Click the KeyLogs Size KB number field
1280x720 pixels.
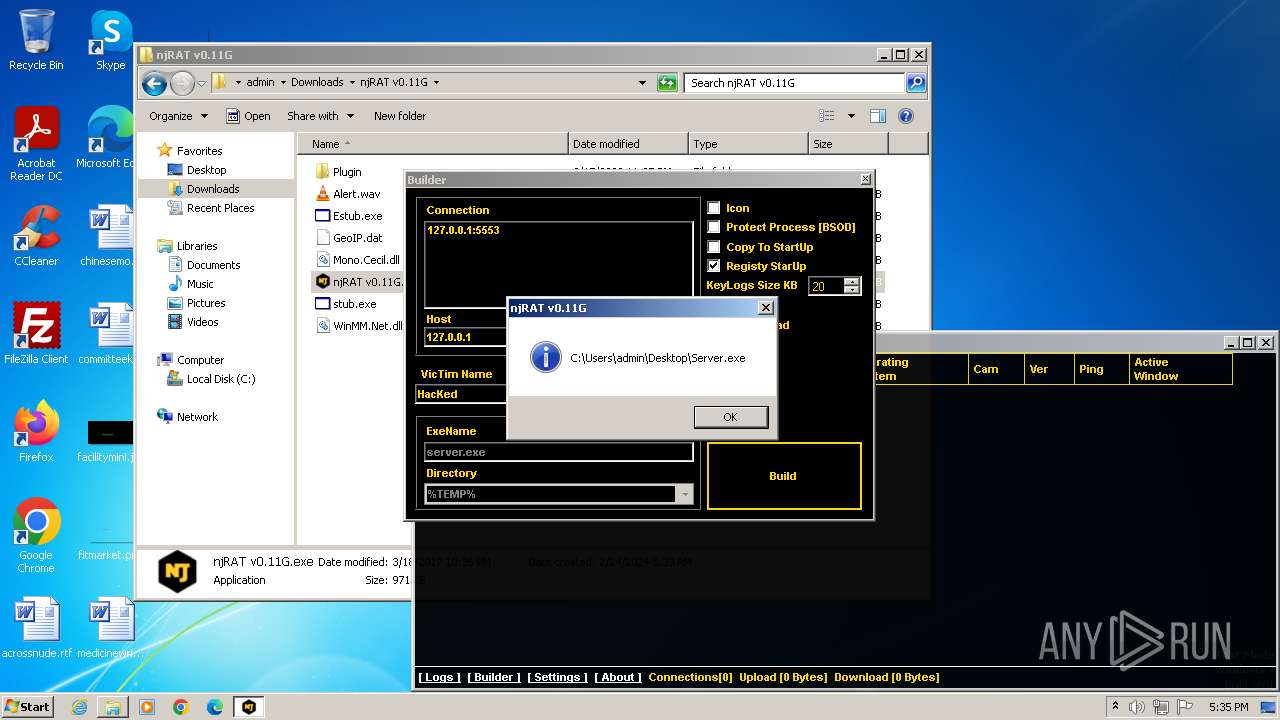pyautogui.click(x=826, y=286)
